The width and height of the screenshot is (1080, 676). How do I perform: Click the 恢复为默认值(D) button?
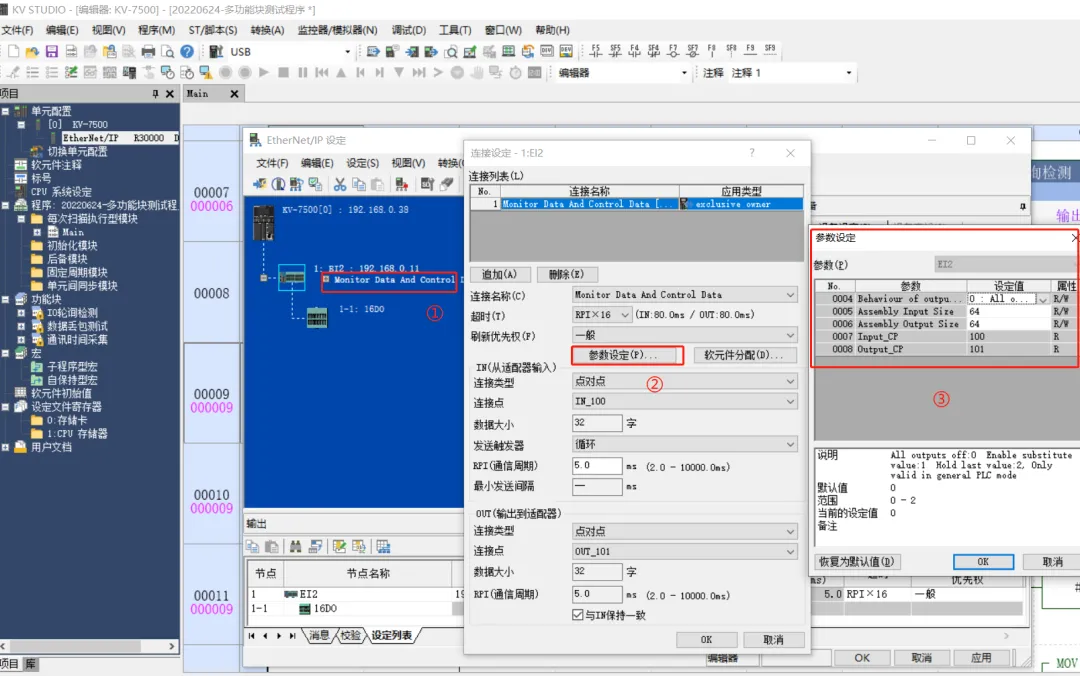[856, 562]
